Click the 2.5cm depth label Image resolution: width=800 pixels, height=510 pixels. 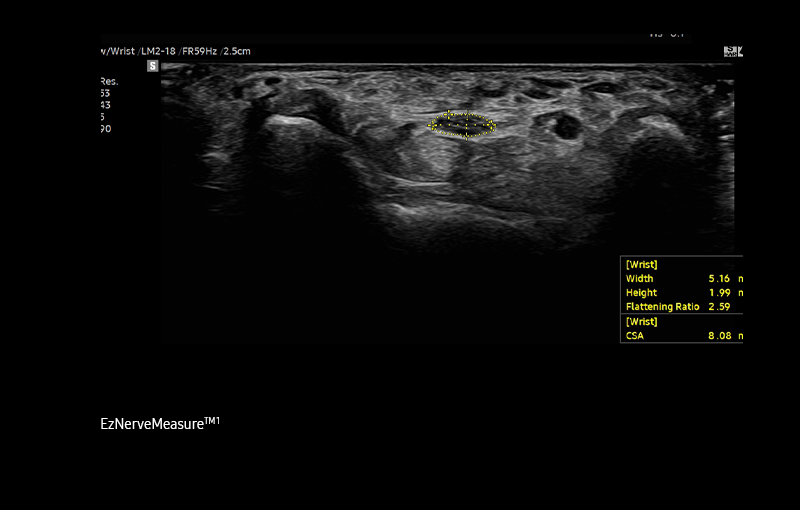point(236,50)
